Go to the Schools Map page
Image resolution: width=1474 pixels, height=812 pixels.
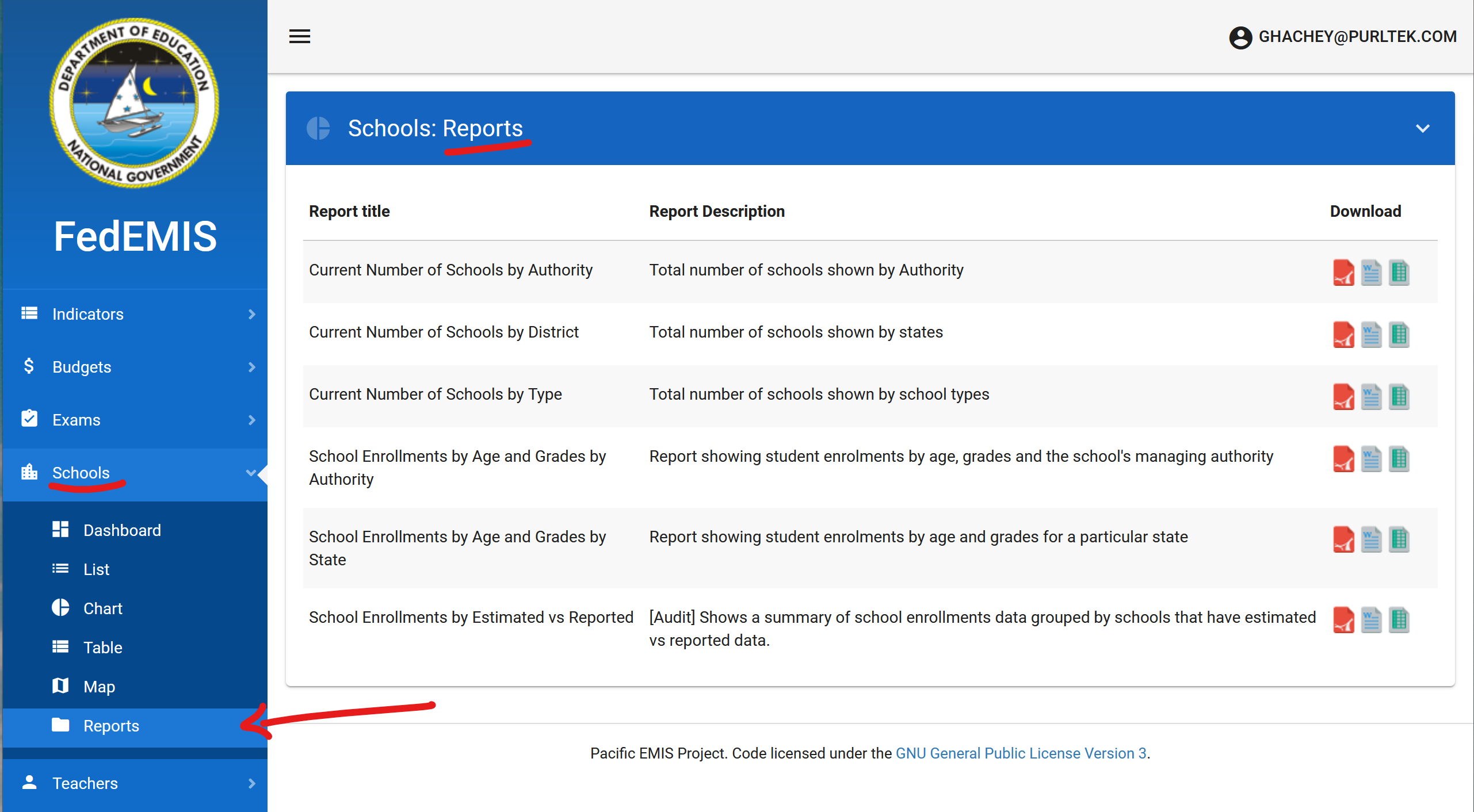pyautogui.click(x=99, y=687)
